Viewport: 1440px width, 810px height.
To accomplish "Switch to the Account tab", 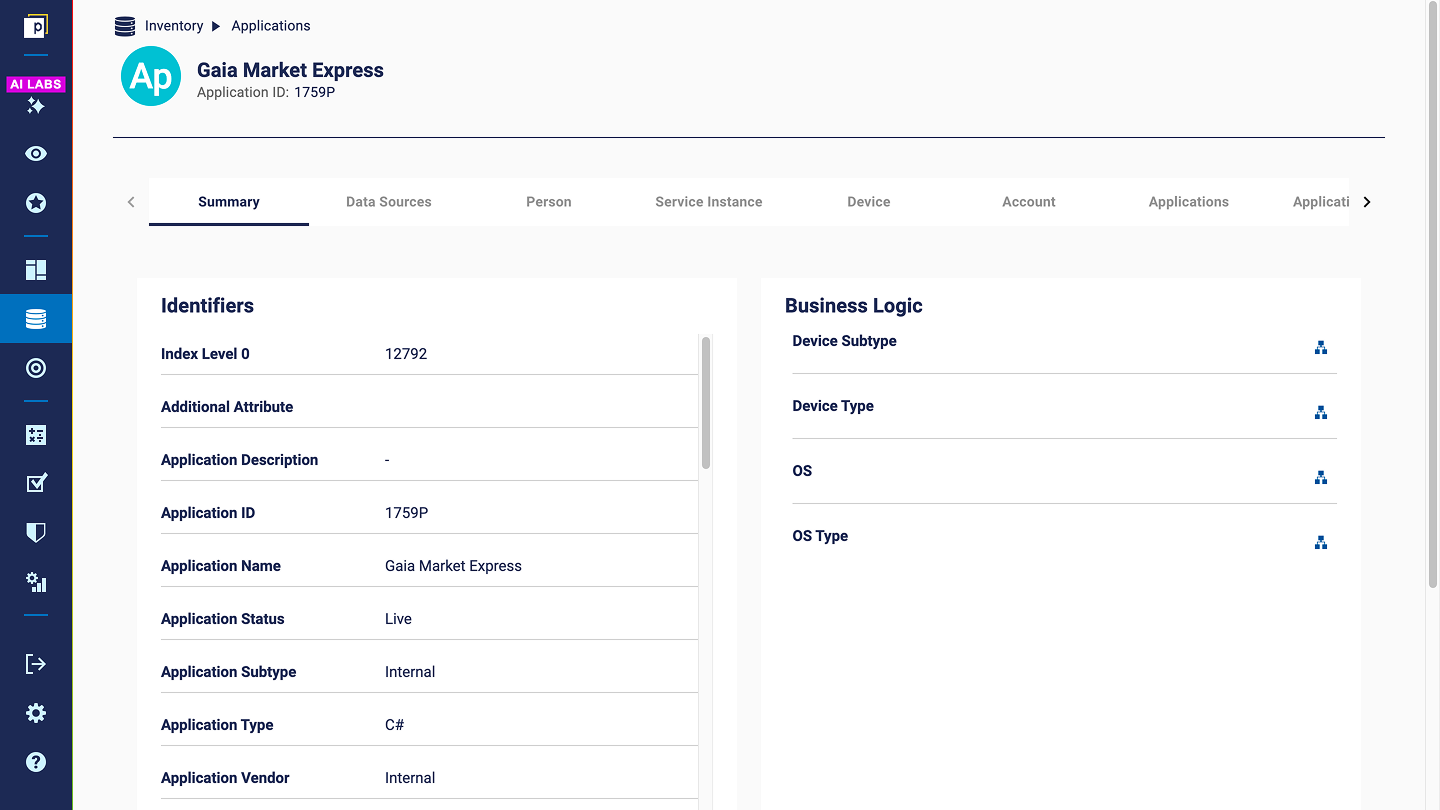I will click(1029, 202).
